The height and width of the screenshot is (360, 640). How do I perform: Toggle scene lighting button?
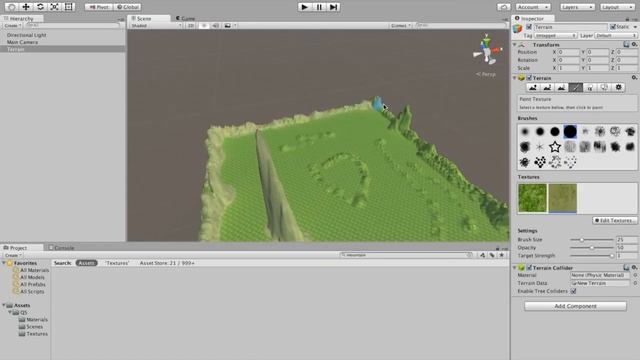204,26
